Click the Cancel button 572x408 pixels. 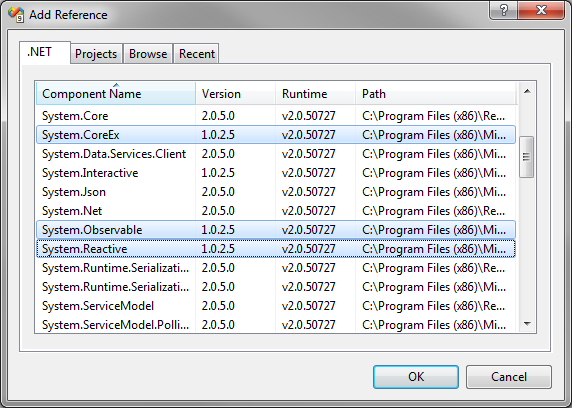[x=509, y=377]
